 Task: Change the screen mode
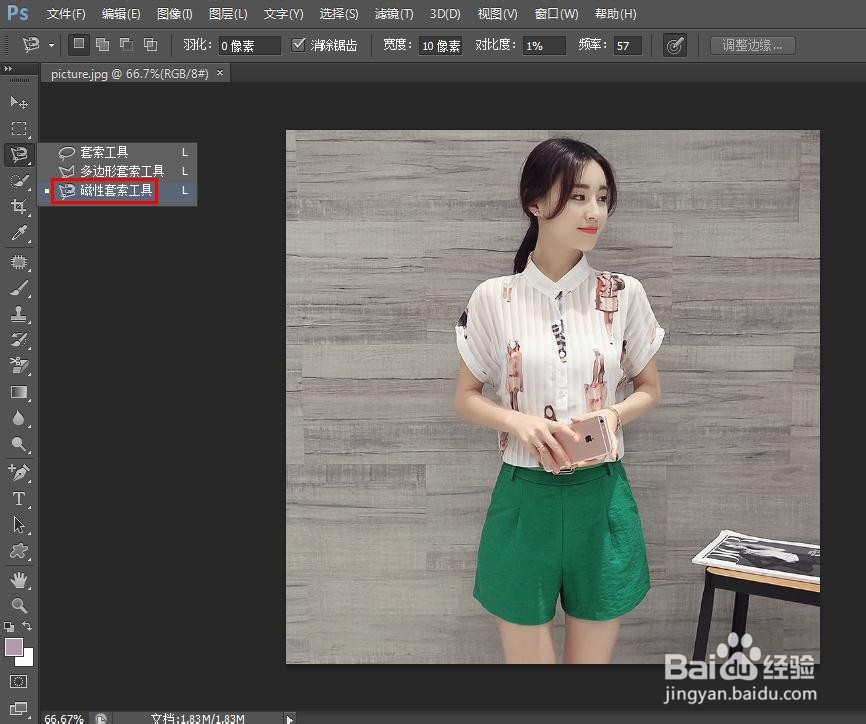18,708
